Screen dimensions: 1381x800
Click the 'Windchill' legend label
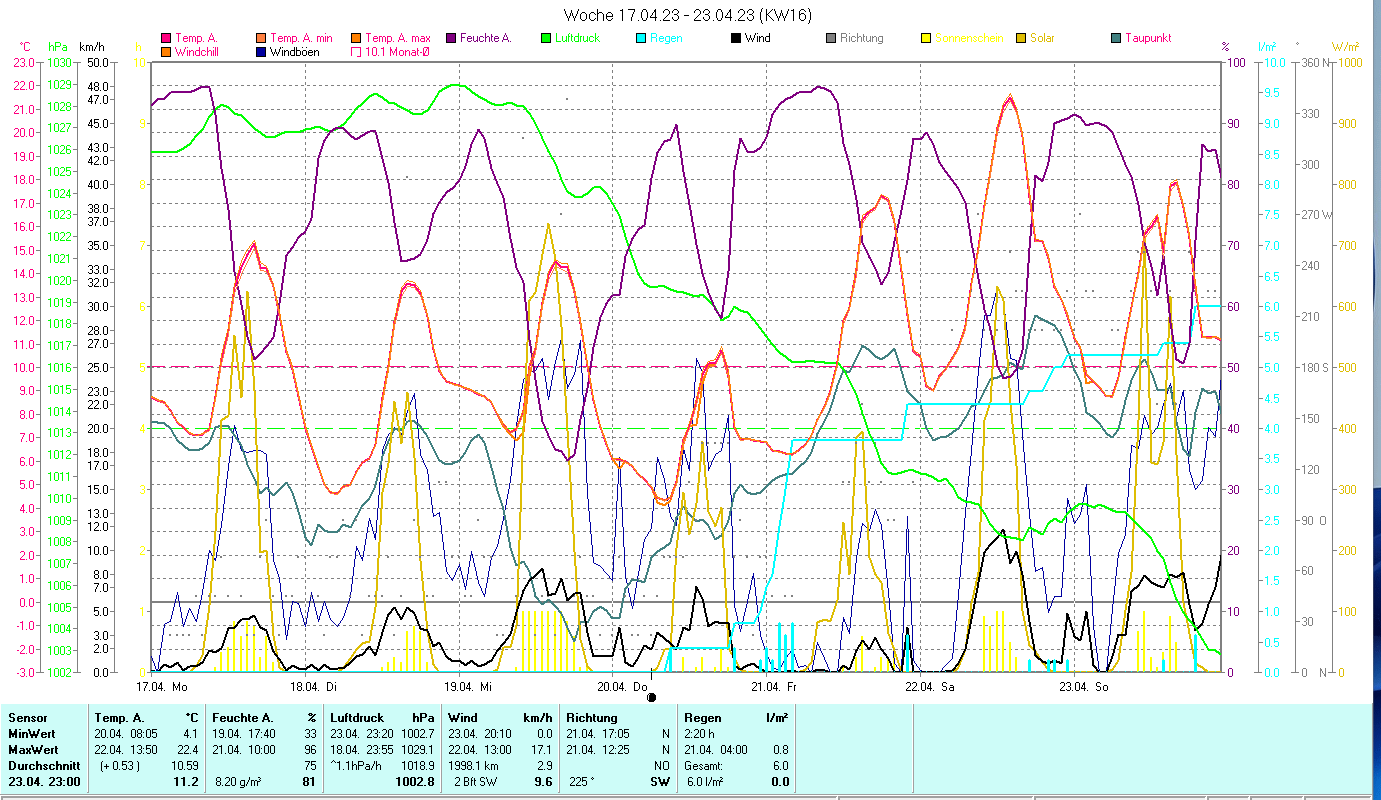click(197, 51)
